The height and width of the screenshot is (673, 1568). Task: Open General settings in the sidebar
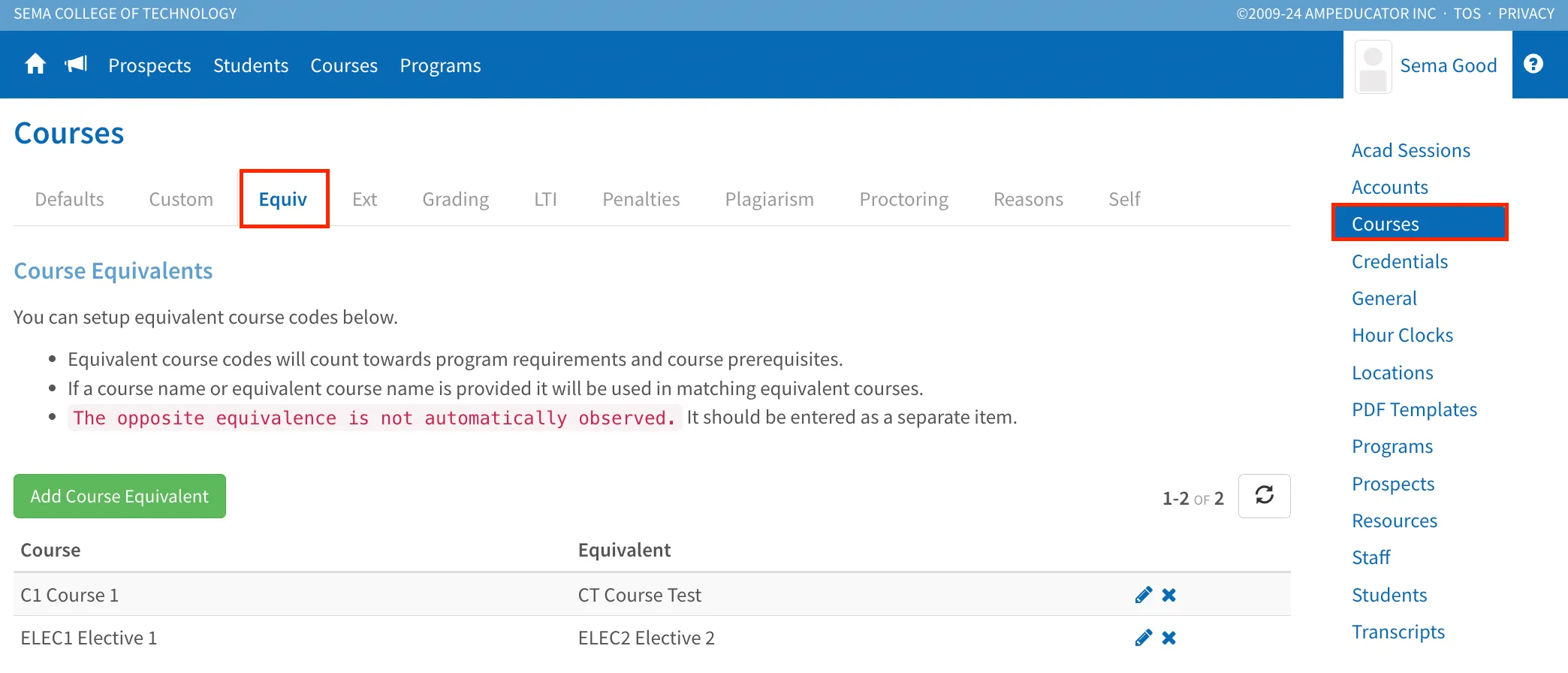(1384, 298)
